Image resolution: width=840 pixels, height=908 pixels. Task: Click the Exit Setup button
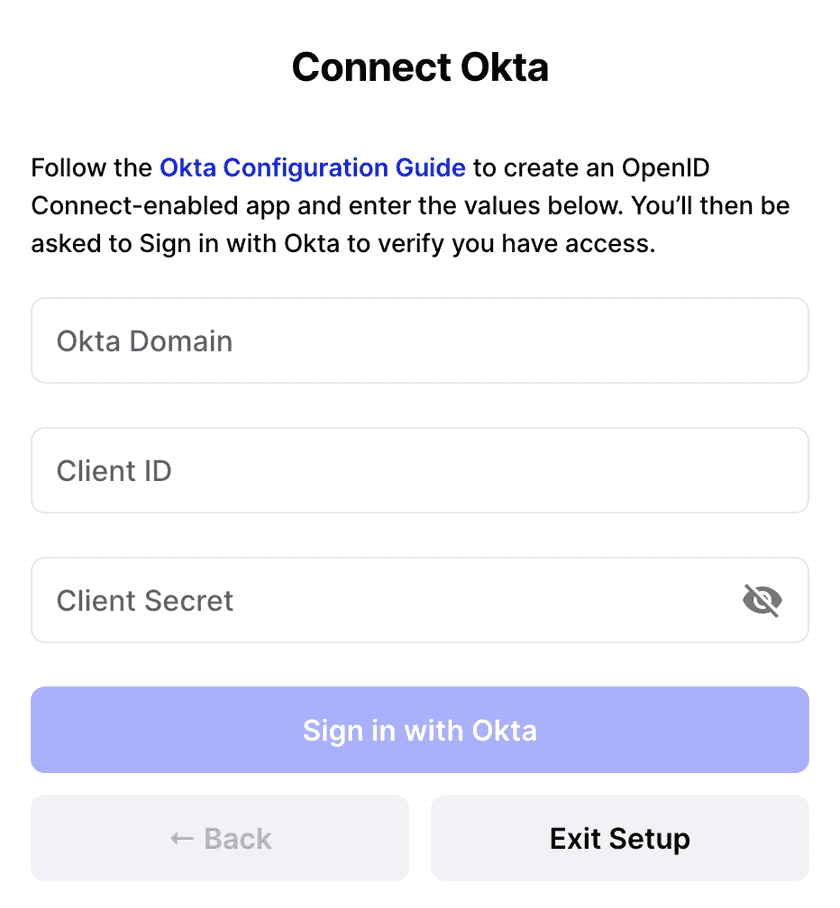[619, 838]
